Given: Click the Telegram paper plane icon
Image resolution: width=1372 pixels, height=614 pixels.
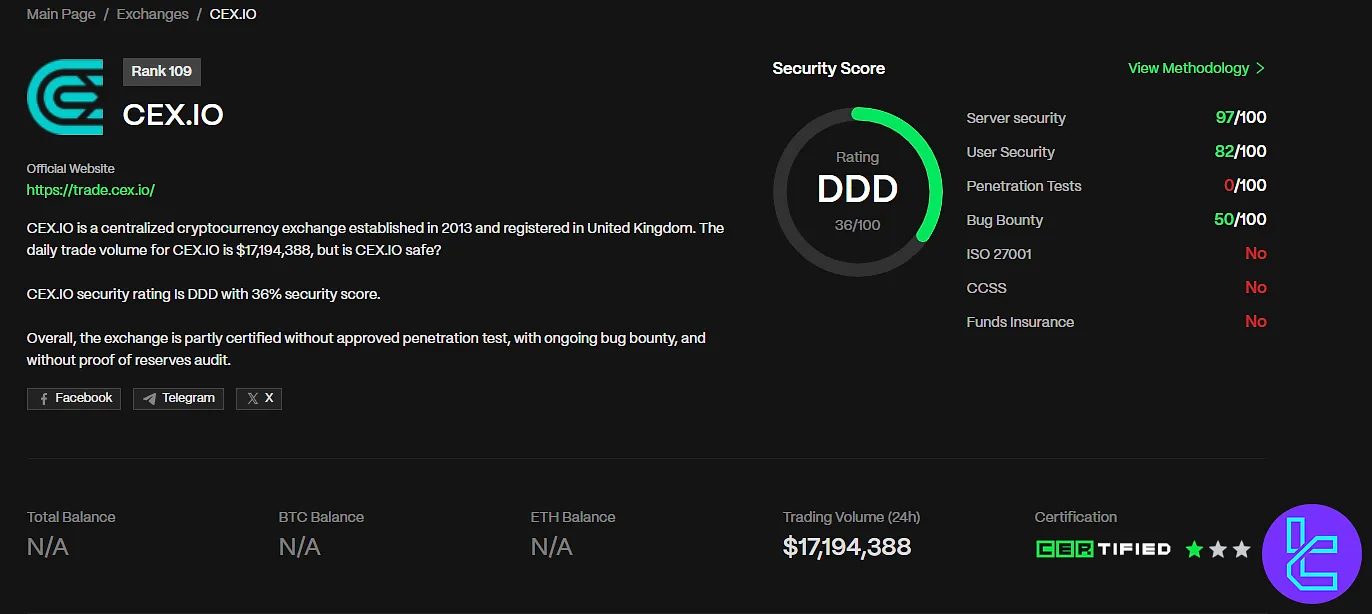Looking at the screenshot, I should pos(150,398).
